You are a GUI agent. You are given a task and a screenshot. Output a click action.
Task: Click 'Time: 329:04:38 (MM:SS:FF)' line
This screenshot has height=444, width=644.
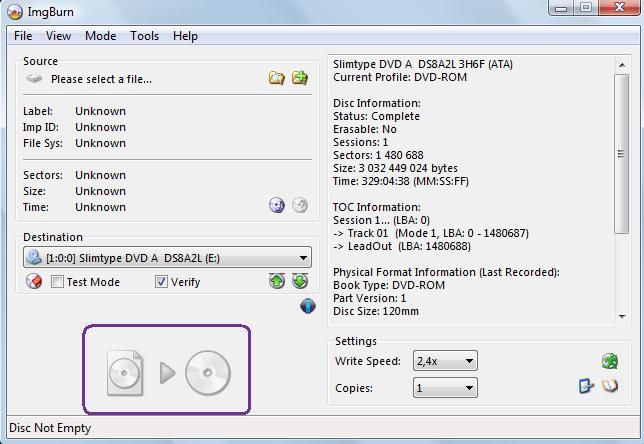[401, 181]
